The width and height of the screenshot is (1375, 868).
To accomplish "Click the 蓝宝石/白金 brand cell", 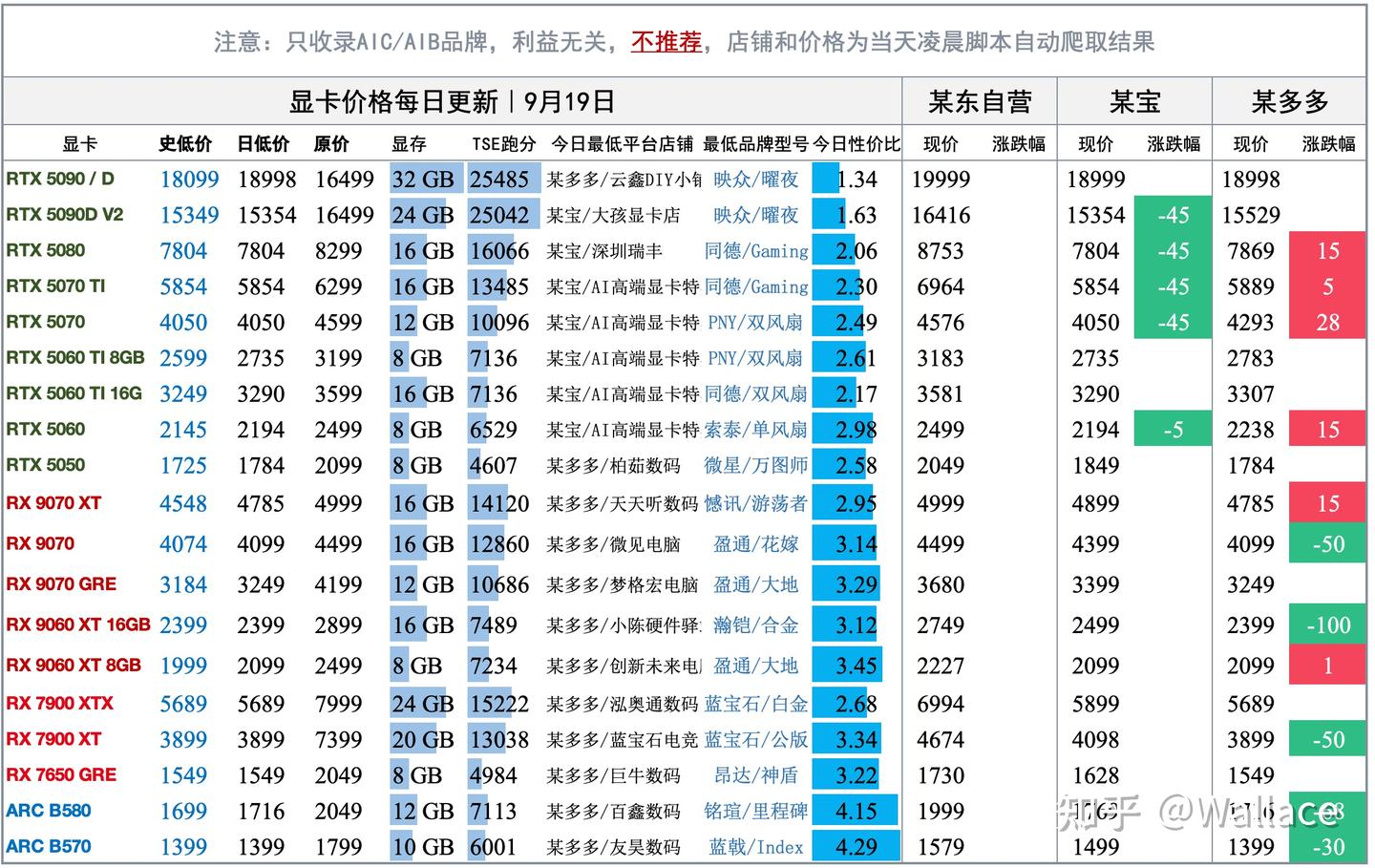I will click(x=755, y=704).
